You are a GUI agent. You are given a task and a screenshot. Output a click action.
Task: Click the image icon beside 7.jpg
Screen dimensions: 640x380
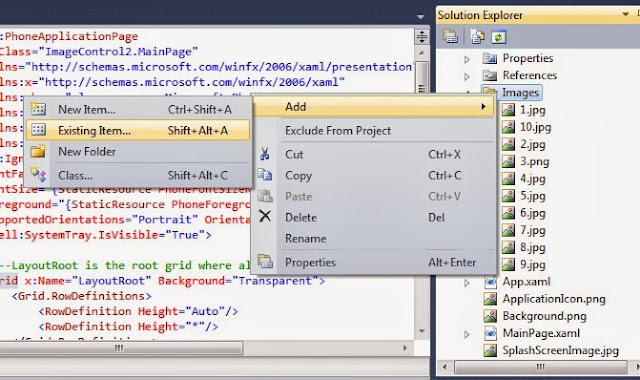point(508,230)
